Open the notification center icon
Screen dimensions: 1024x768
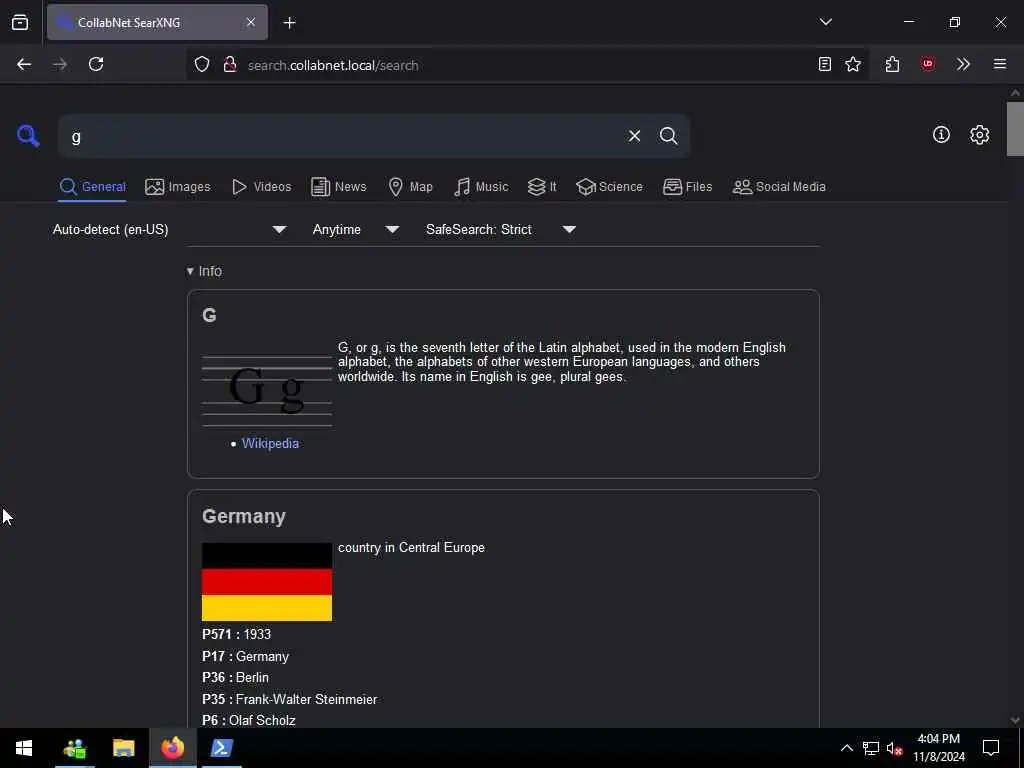[991, 748]
